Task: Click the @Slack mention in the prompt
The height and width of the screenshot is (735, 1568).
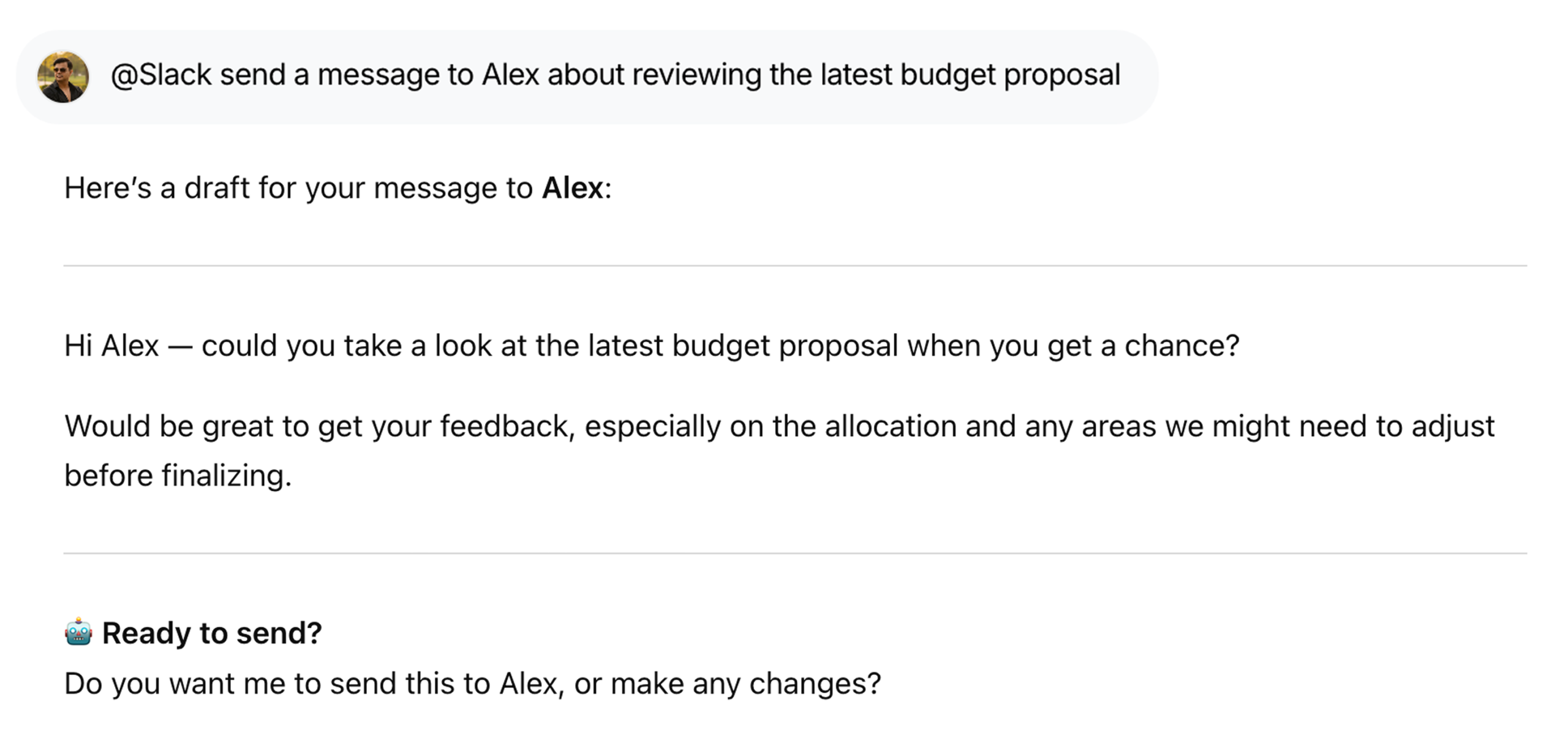Action: tap(160, 75)
